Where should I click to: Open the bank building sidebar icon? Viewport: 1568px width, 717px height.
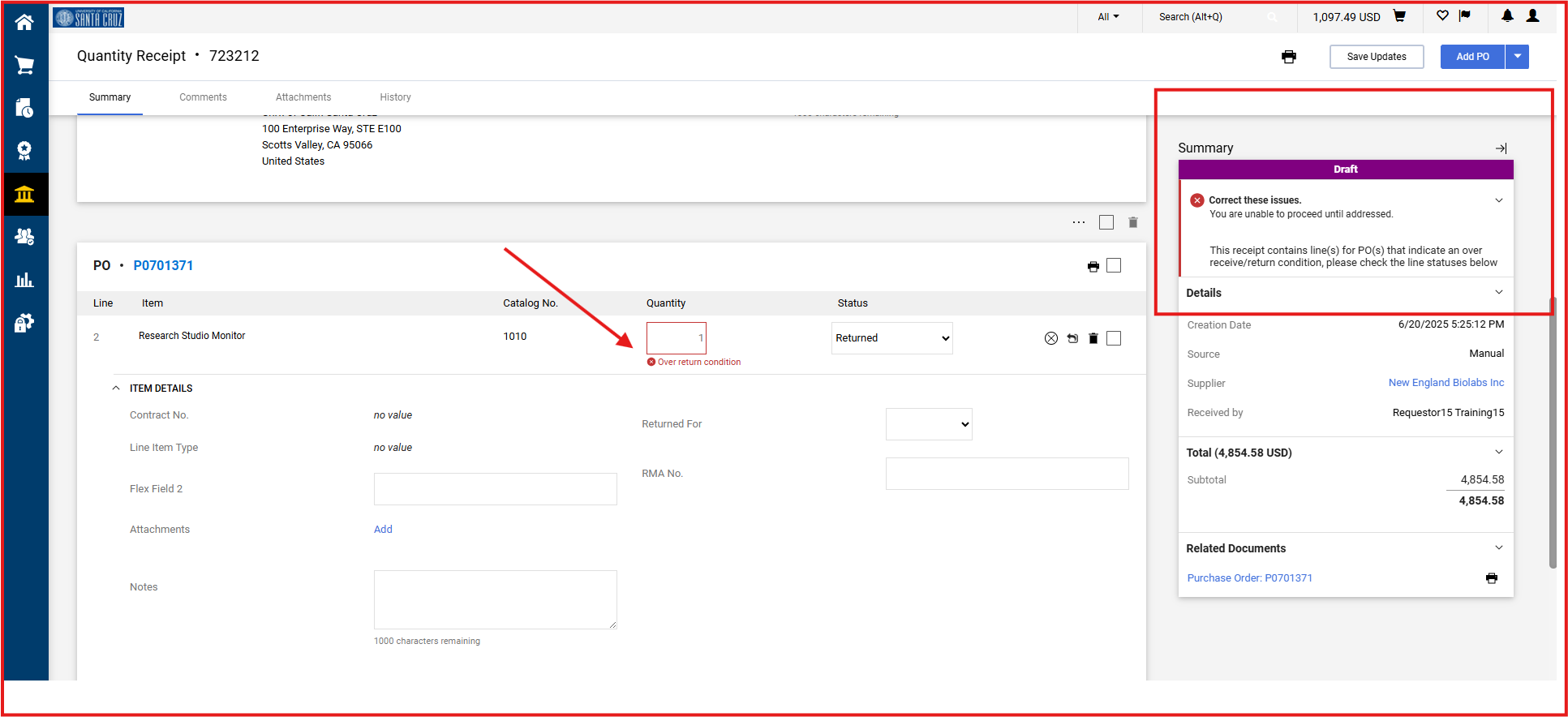pos(24,195)
